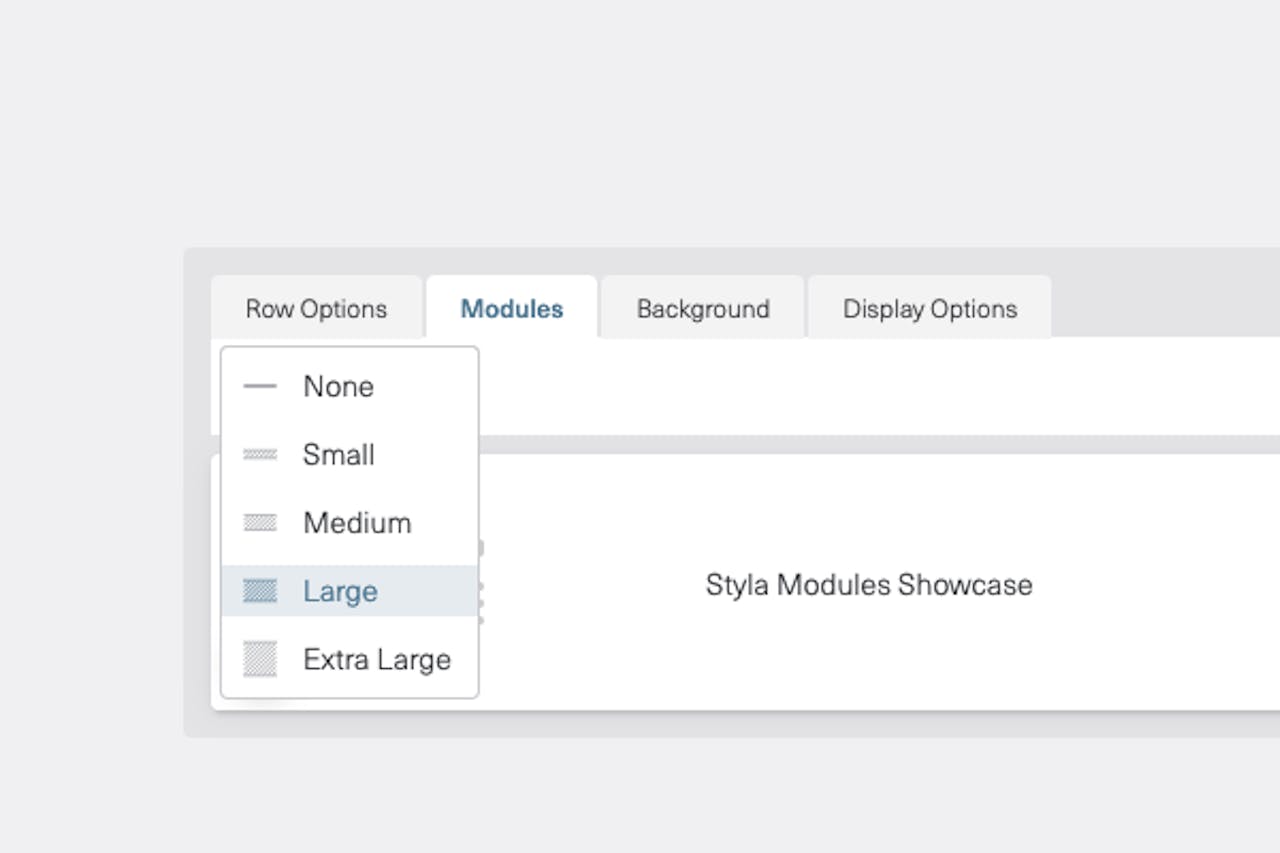Switch to the Modules tab
Screen dimensions: 1280x853
point(512,309)
